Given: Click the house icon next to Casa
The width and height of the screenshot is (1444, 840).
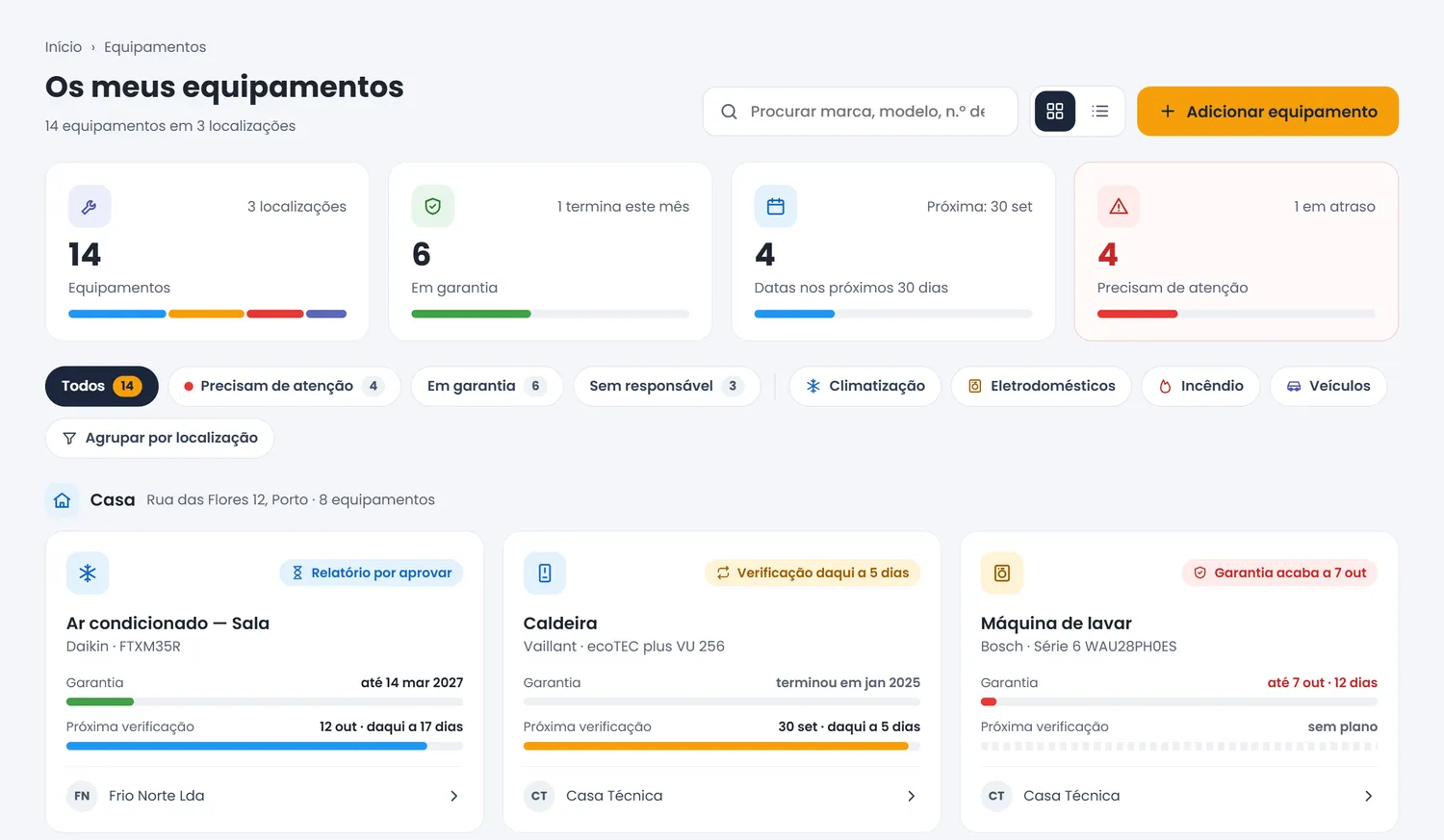Looking at the screenshot, I should (63, 500).
